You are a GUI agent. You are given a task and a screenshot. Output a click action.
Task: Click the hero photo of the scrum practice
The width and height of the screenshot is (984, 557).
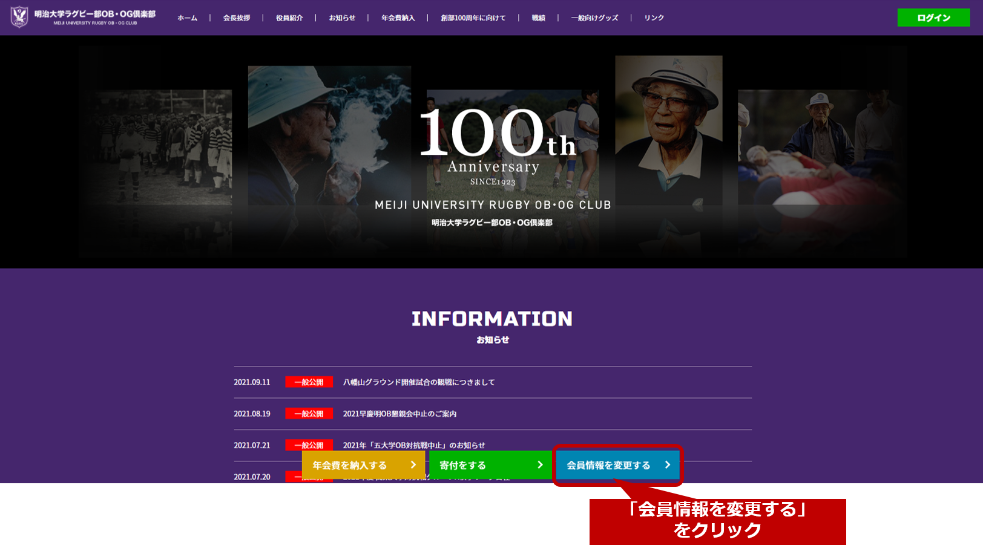click(821, 147)
